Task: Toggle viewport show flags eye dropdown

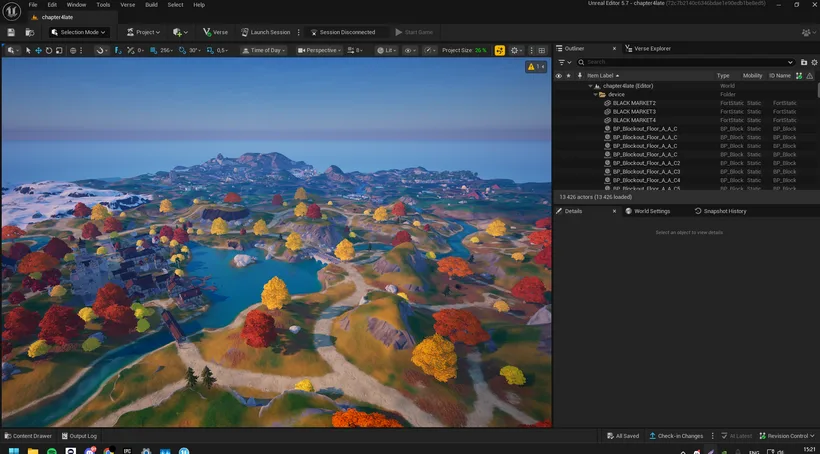Action: pyautogui.click(x=410, y=51)
